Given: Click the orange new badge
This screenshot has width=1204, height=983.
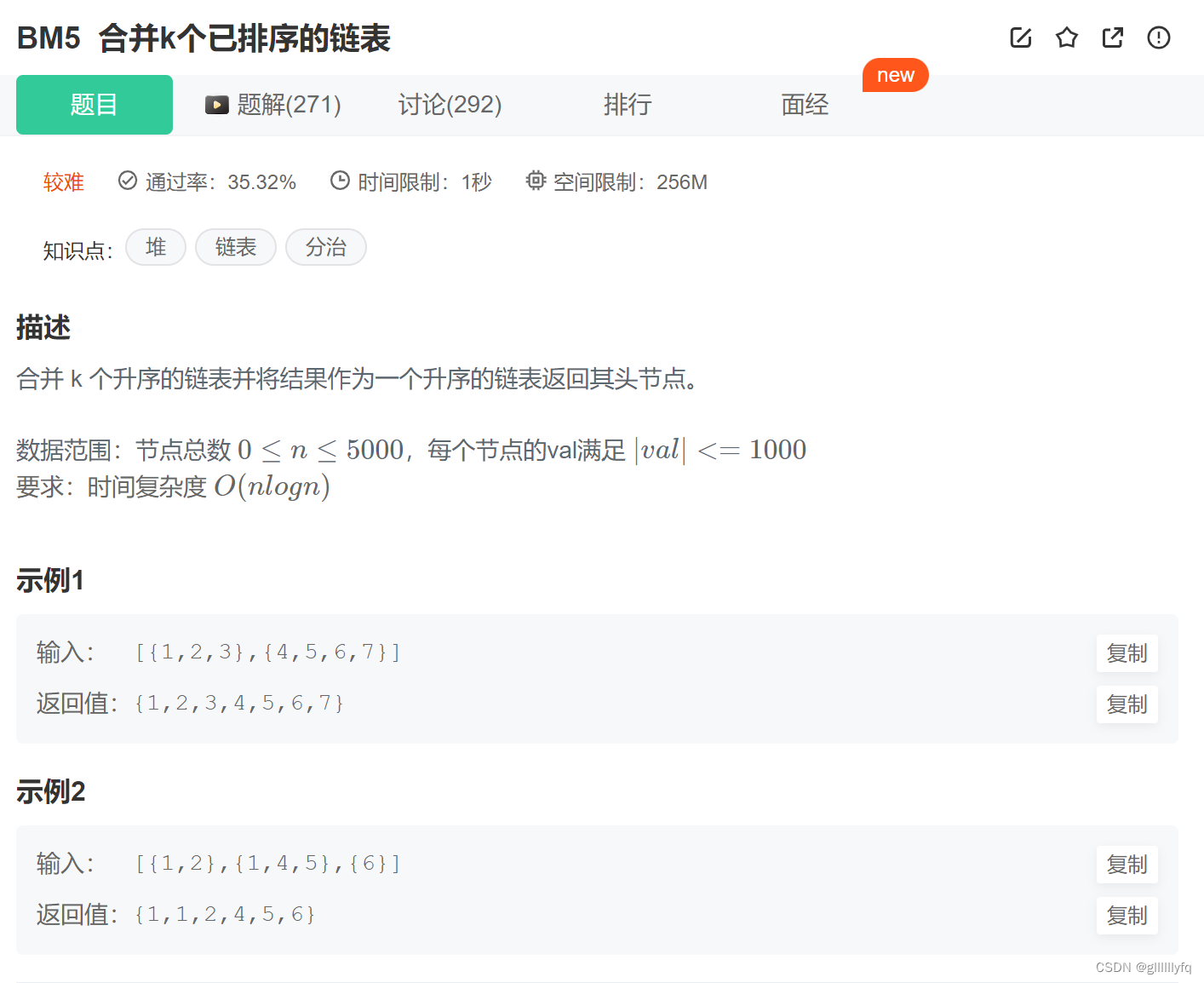Looking at the screenshot, I should pyautogui.click(x=895, y=75).
